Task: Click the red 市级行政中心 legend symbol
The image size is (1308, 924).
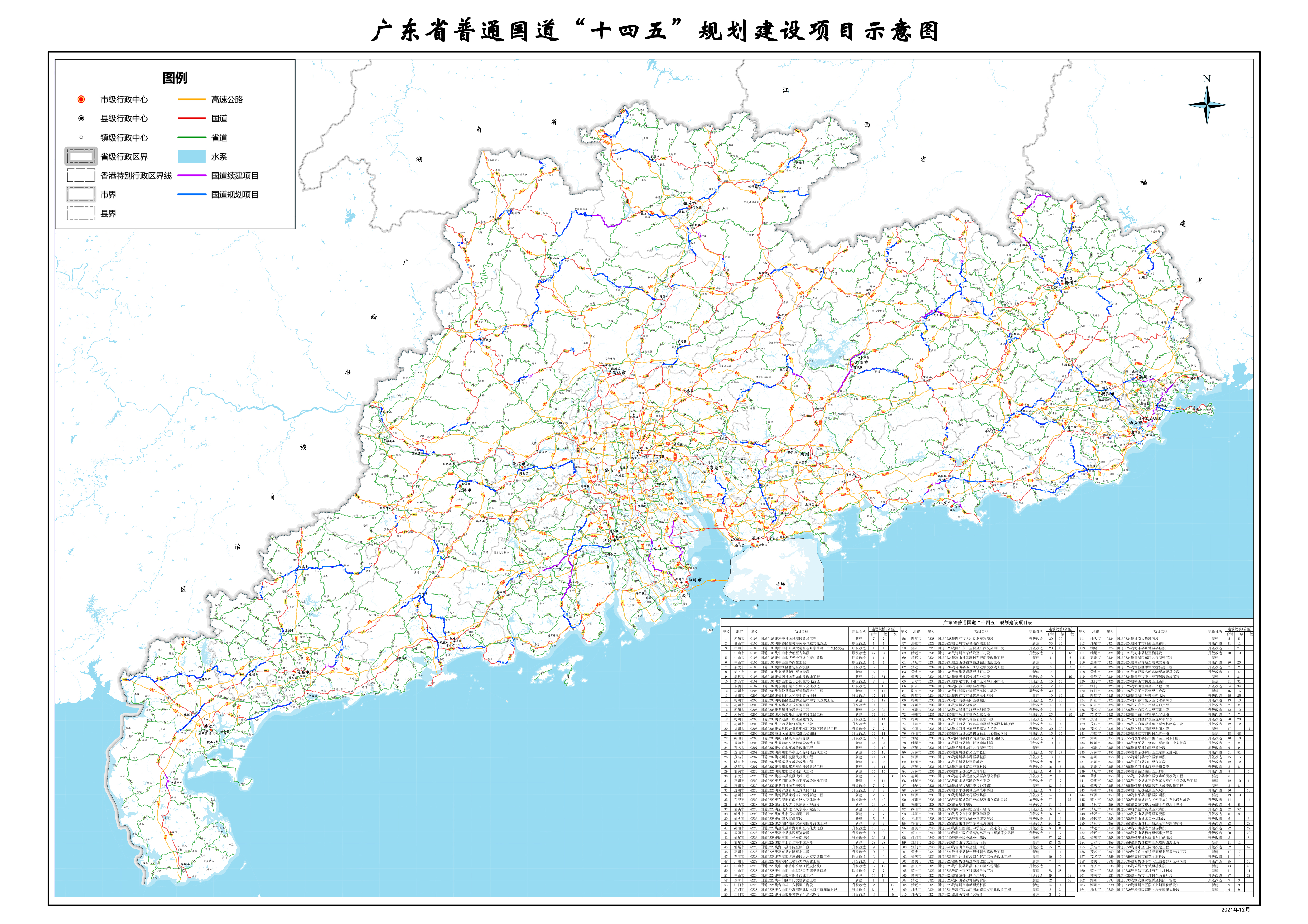Action: pos(81,99)
